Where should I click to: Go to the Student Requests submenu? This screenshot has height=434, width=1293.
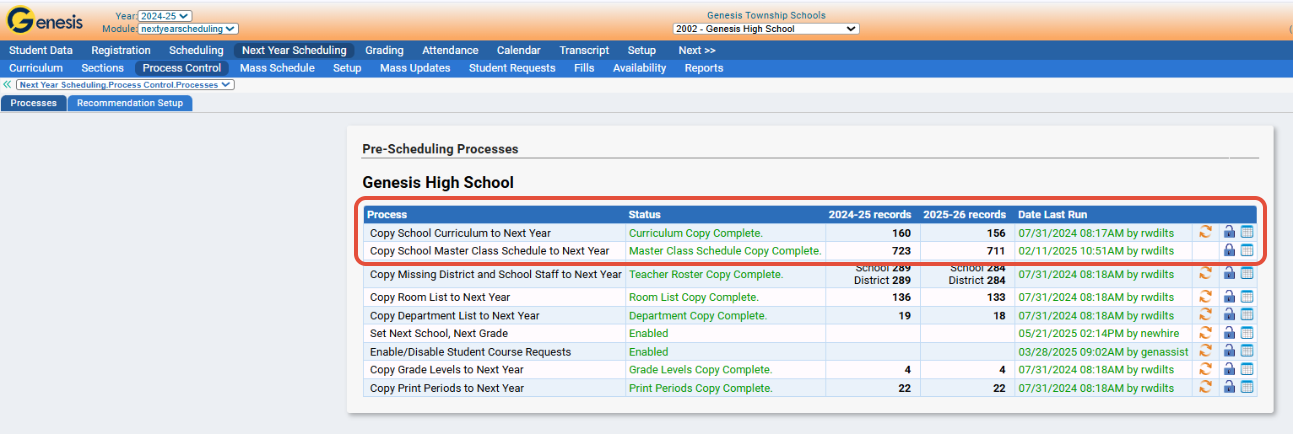click(x=512, y=68)
